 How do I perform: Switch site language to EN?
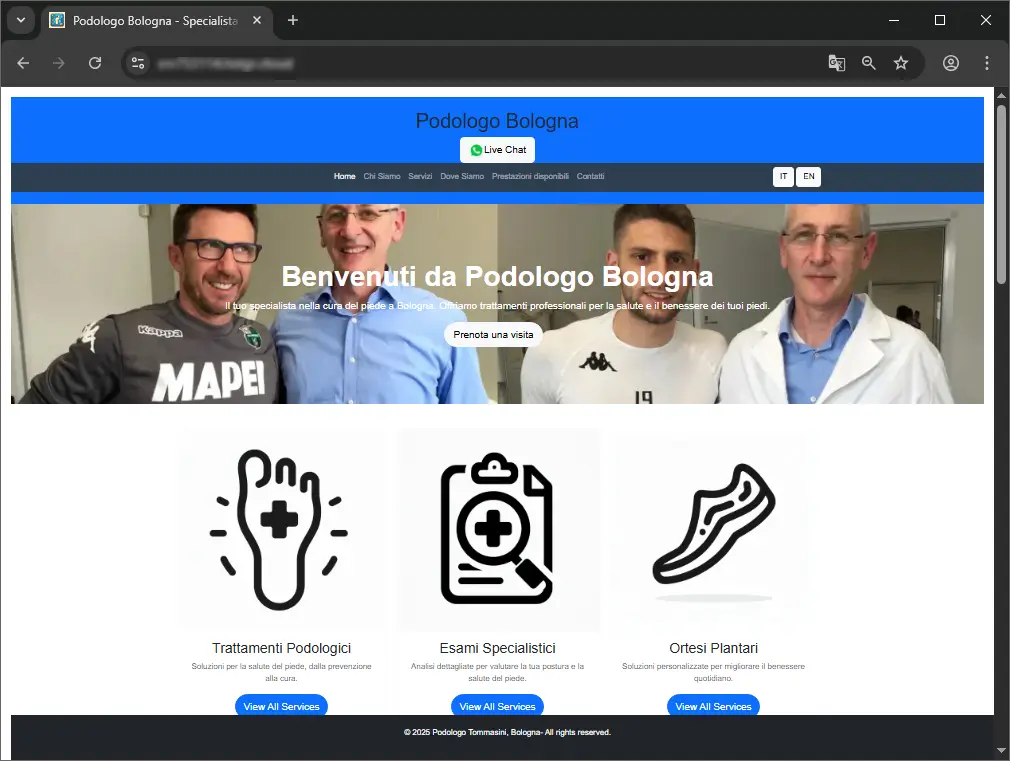pos(808,177)
